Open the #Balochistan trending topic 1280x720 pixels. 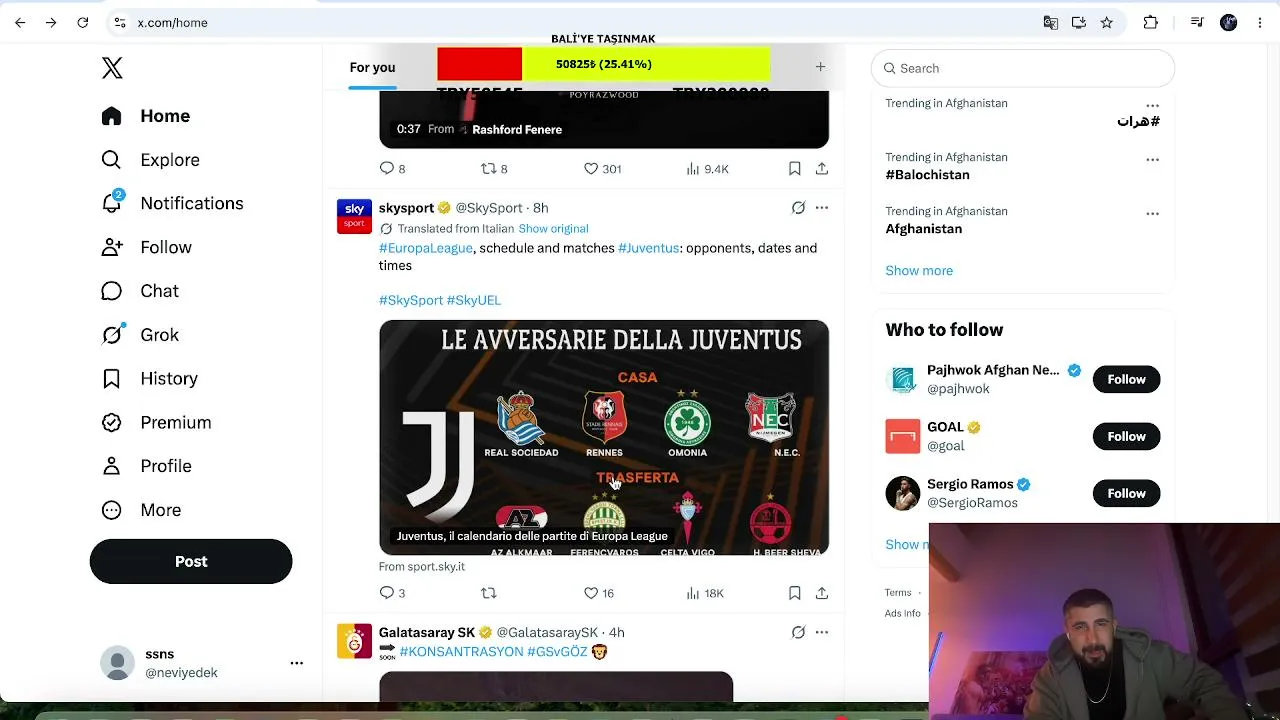click(x=927, y=175)
